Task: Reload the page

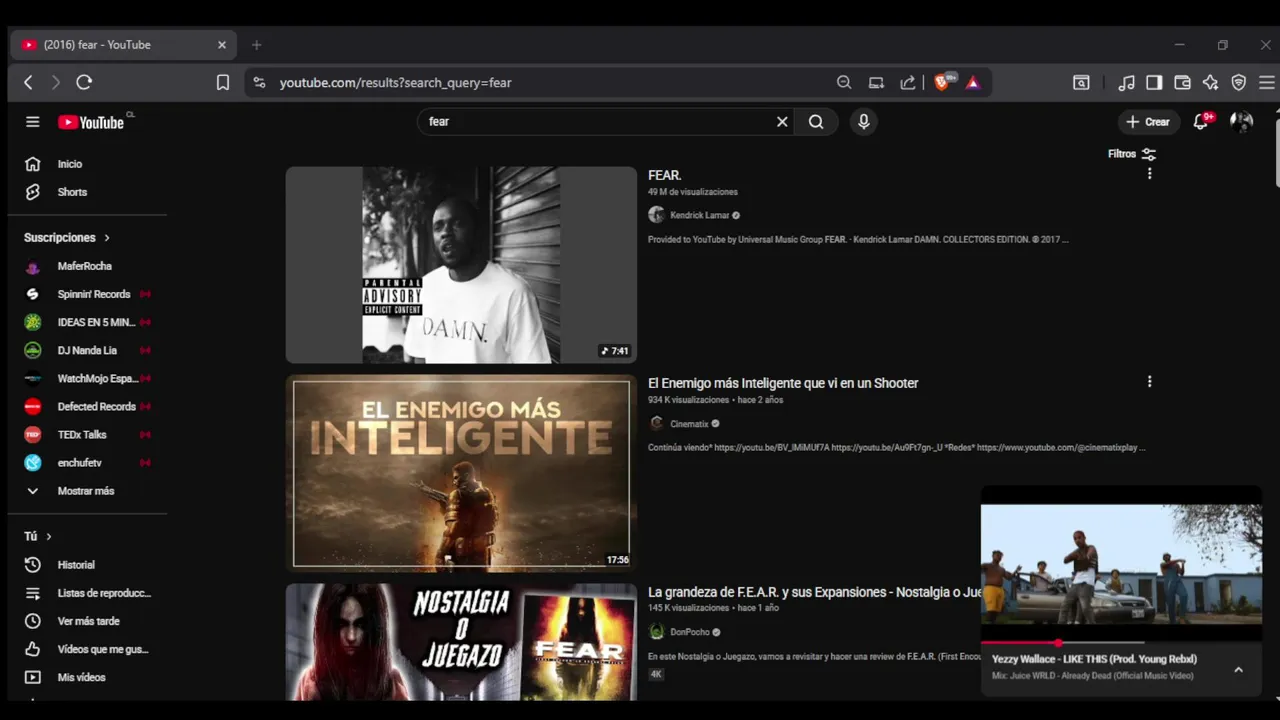Action: (84, 83)
